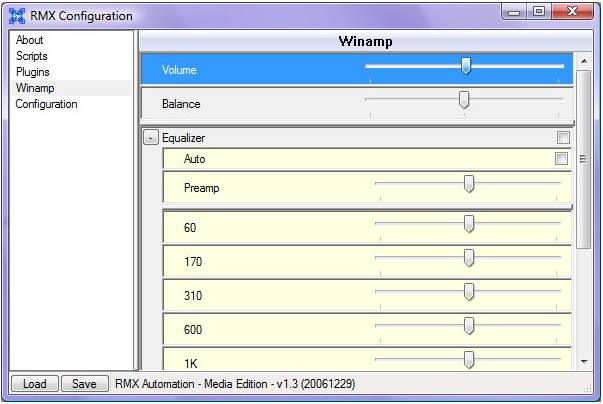603x404 pixels.
Task: Click the Winamp panel header
Action: point(365,41)
